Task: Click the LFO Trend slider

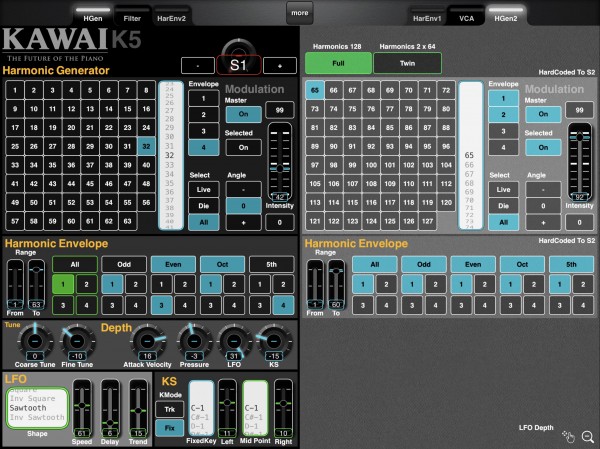Action: point(138,408)
